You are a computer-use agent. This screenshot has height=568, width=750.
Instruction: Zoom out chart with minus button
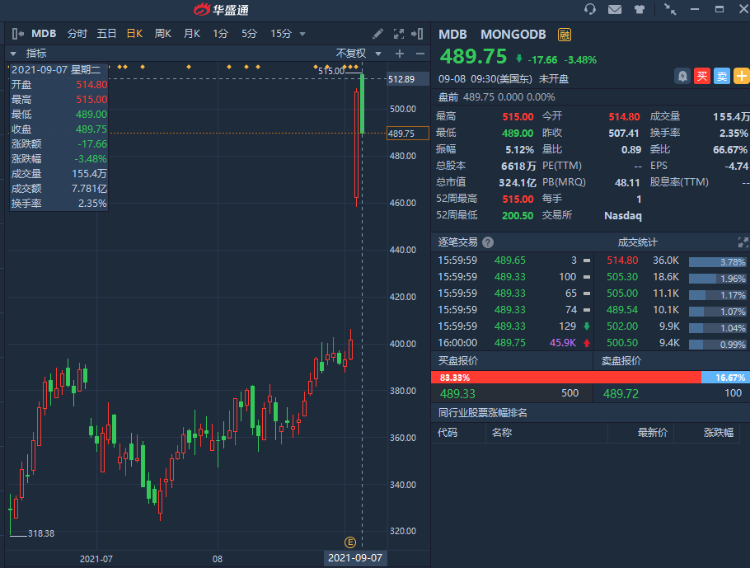point(419,53)
